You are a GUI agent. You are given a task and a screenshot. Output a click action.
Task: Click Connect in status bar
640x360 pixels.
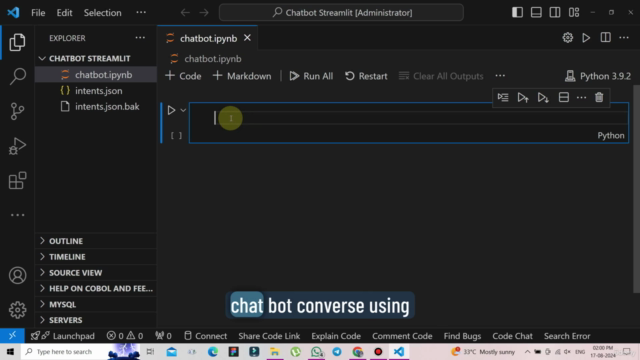coord(205,336)
